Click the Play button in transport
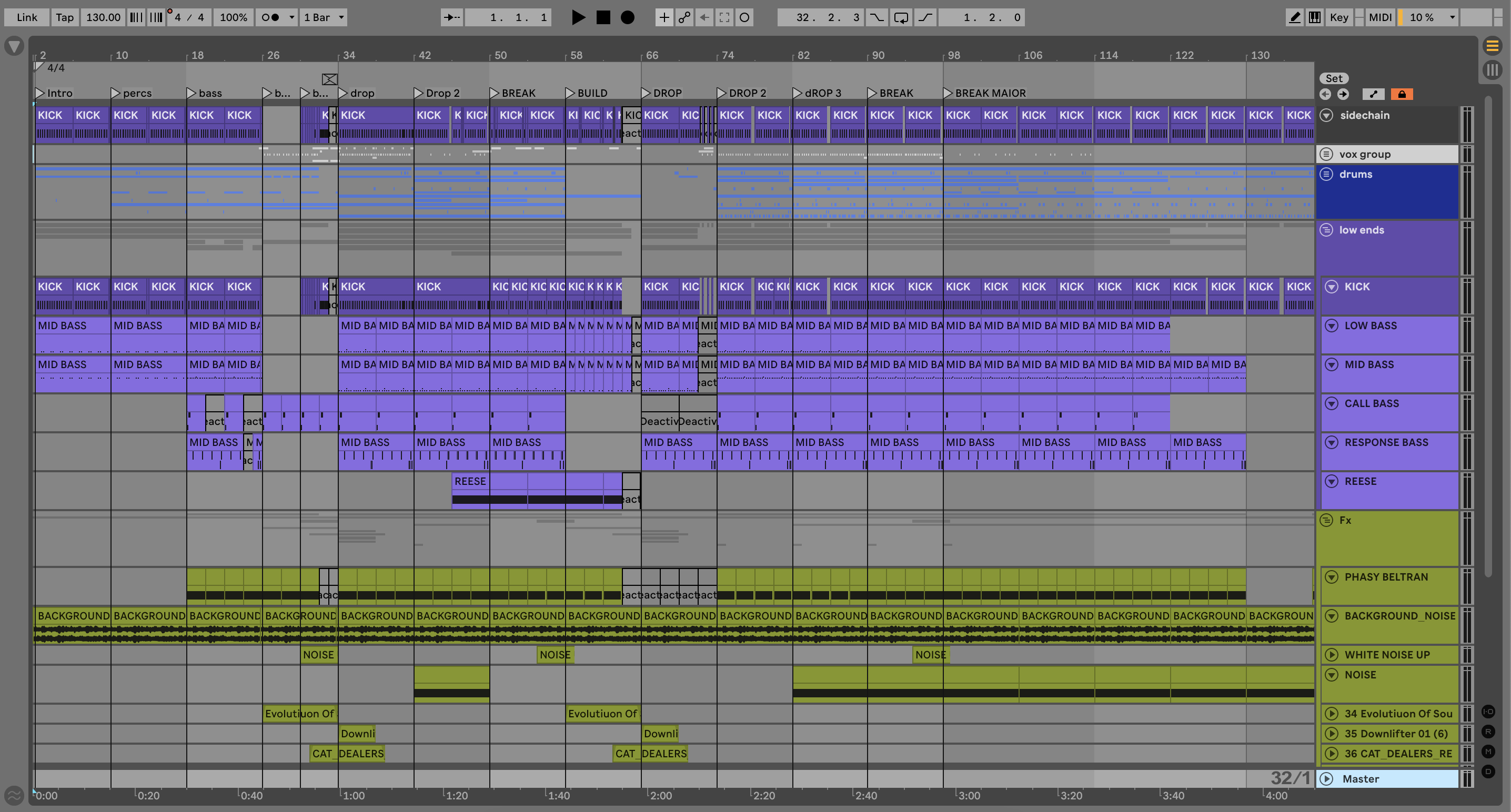This screenshot has width=1511, height=812. pyautogui.click(x=578, y=17)
